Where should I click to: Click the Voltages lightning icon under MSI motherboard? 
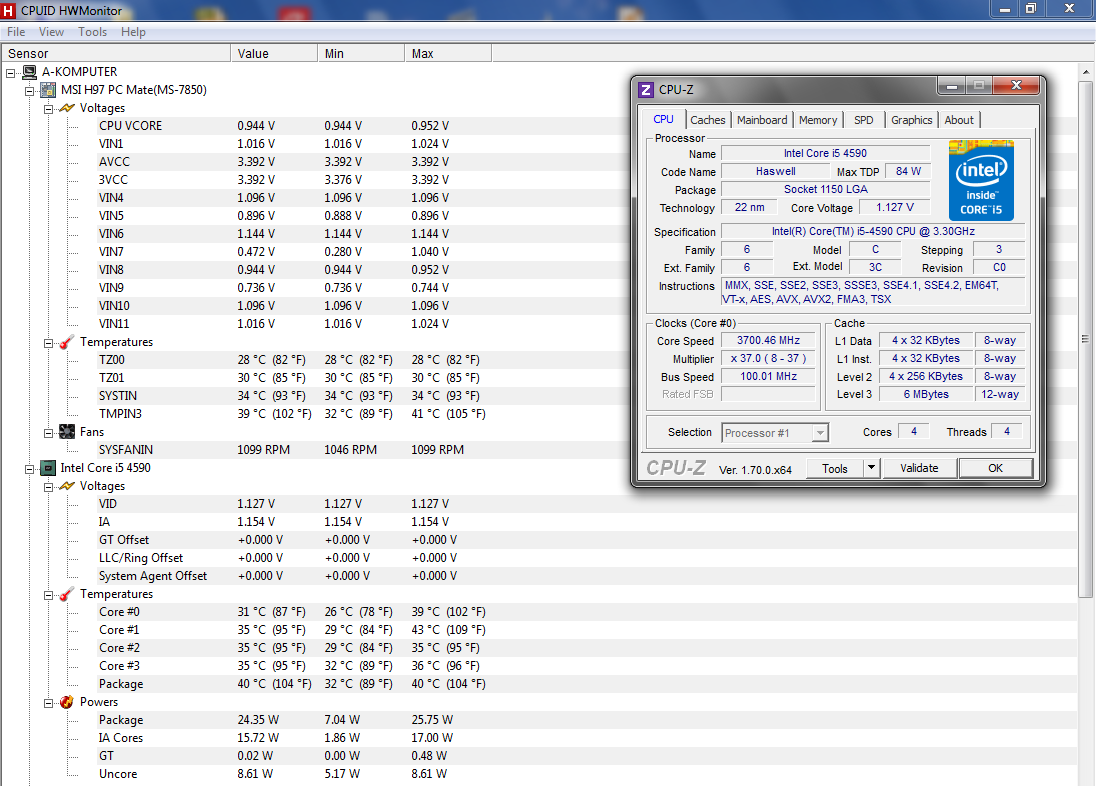pos(67,108)
